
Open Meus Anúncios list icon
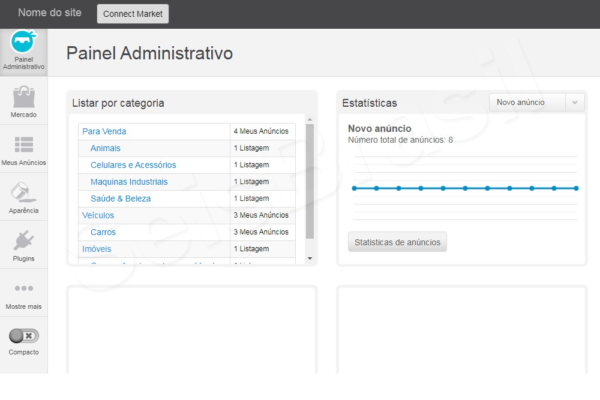[x=23, y=145]
